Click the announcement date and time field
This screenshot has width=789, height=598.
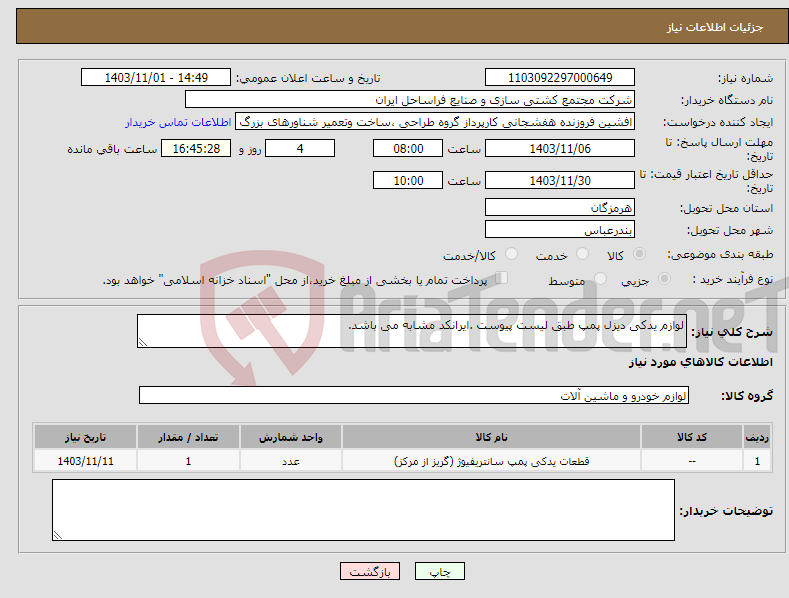[156, 78]
